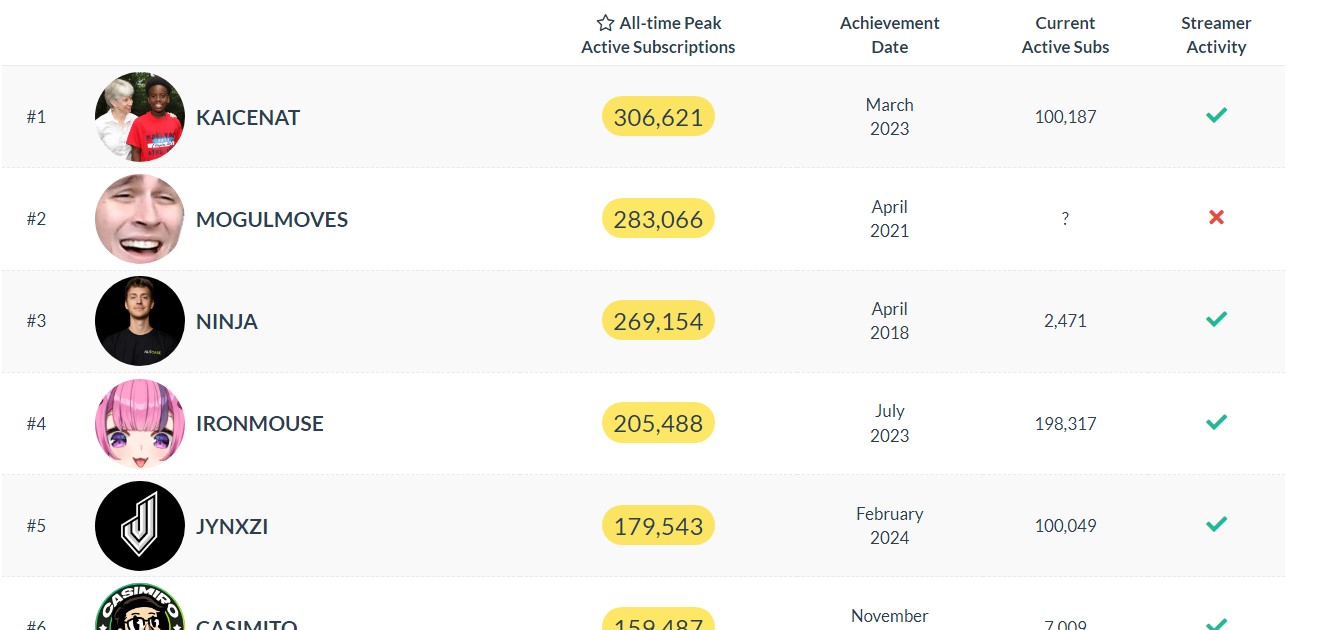This screenshot has width=1326, height=630.
Task: Click KAICENAT's green activity checkmark
Action: [1216, 115]
